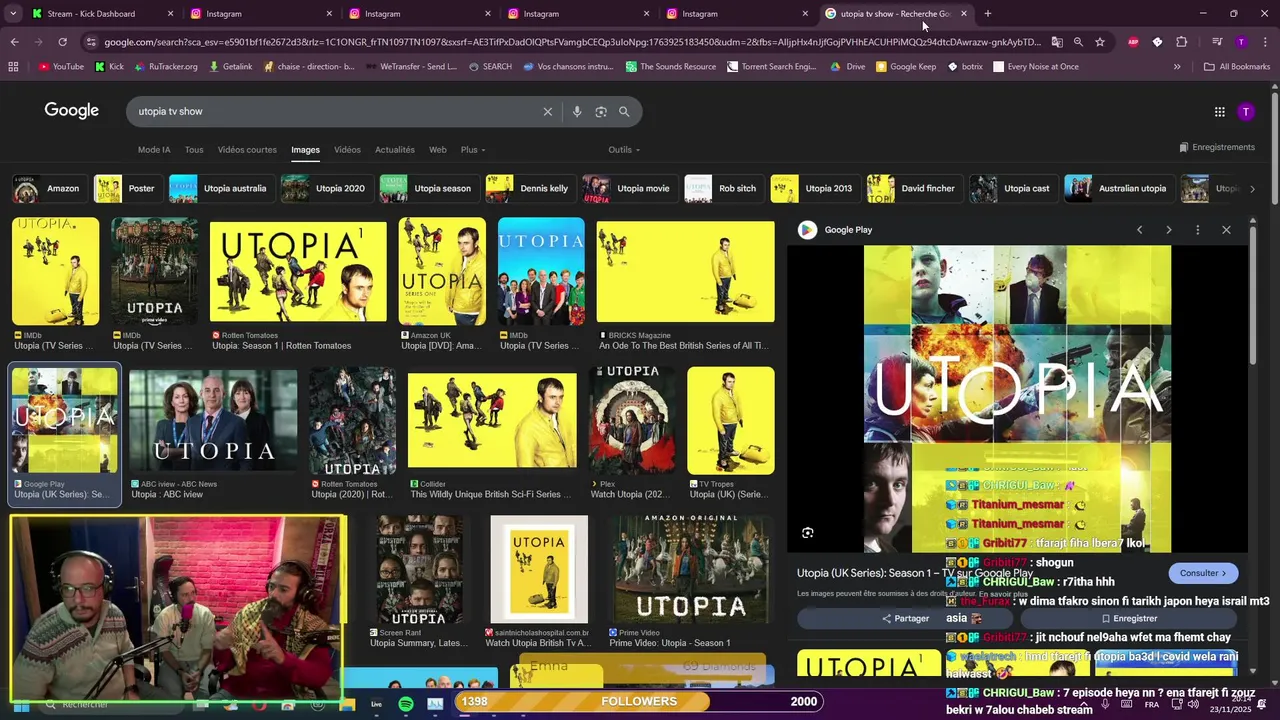This screenshot has width=1280, height=720.
Task: Open the RuTracker.org bookmark
Action: point(165,67)
